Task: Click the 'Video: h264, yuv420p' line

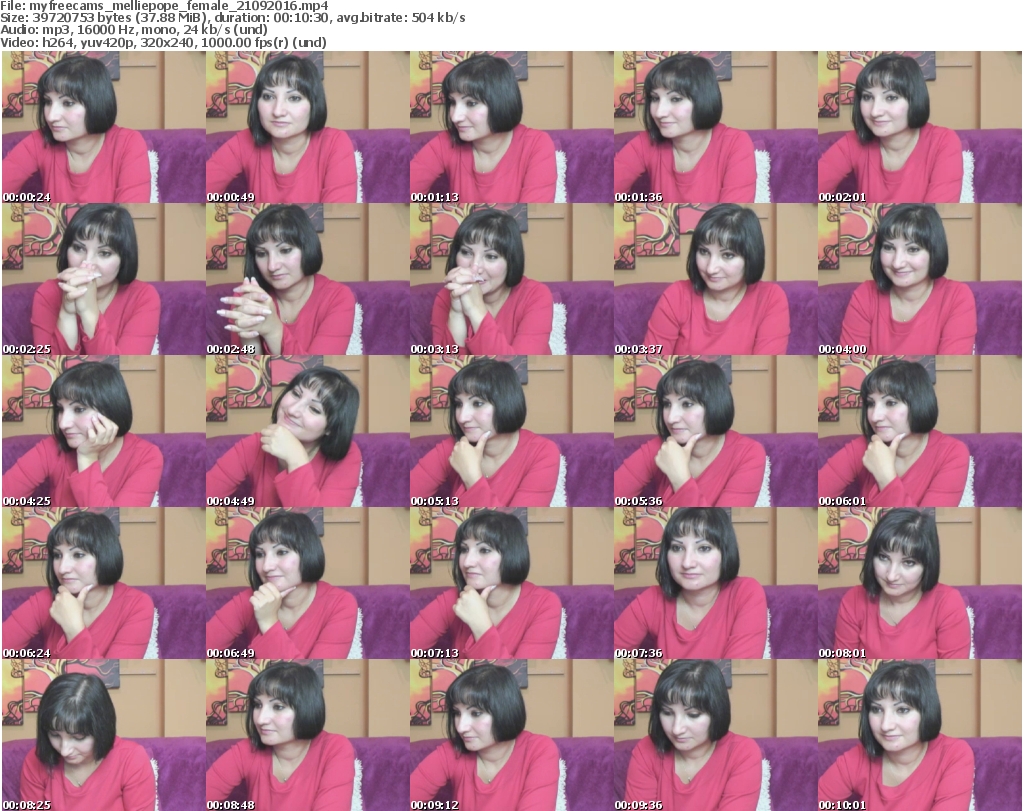Action: tap(163, 42)
